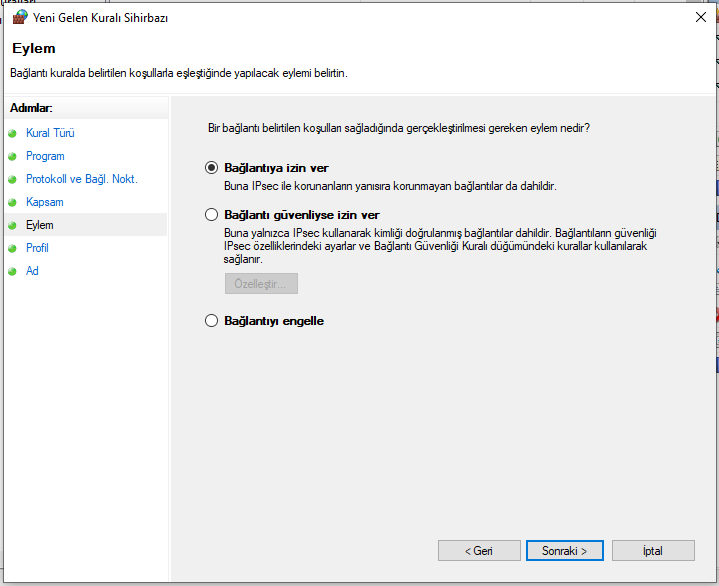
Task: Click the text "Bağlantı kuralda belirtilen koşullarla..."
Action: pyautogui.click(x=179, y=73)
